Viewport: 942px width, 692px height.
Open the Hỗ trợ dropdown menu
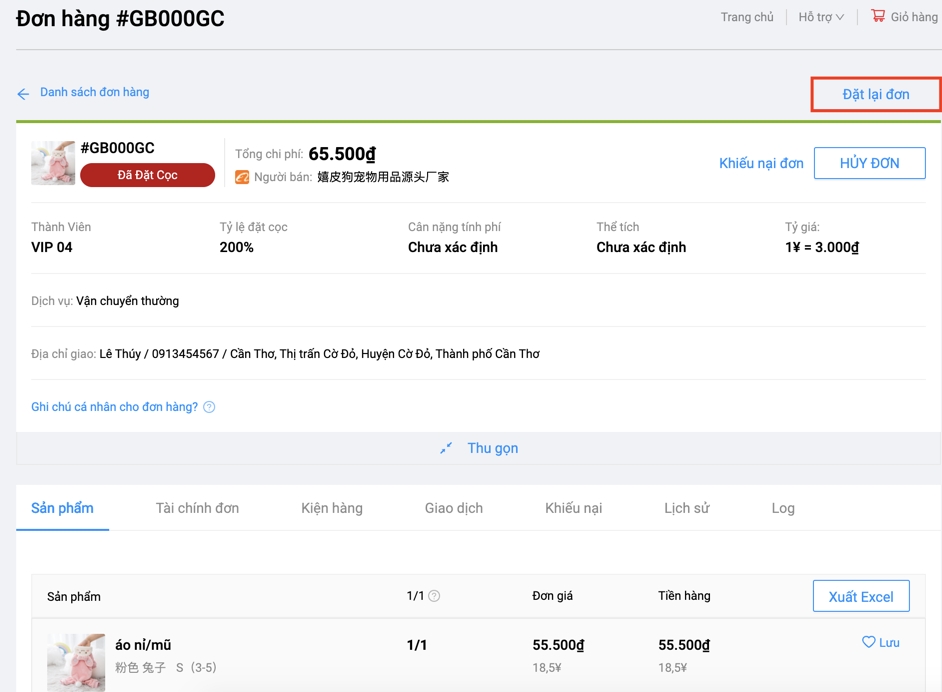(821, 17)
